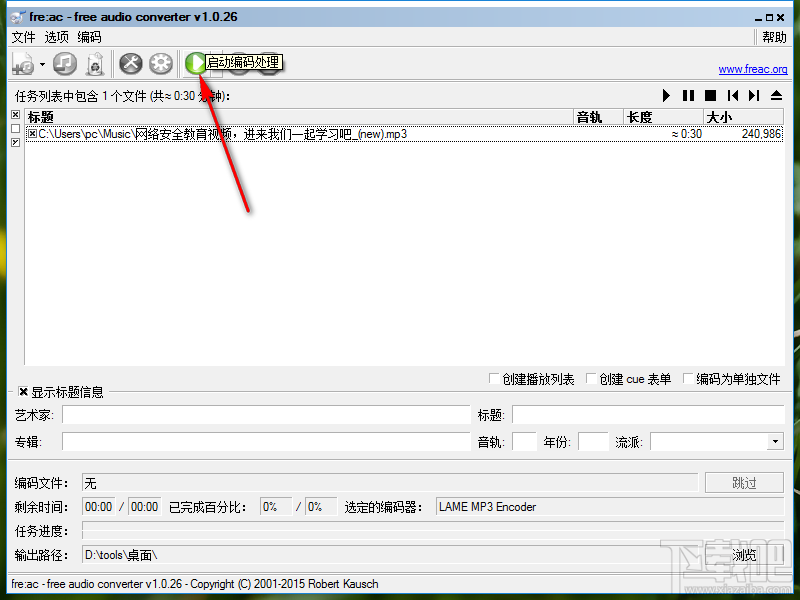
Task: Open the general settings gear icon
Action: click(x=160, y=64)
